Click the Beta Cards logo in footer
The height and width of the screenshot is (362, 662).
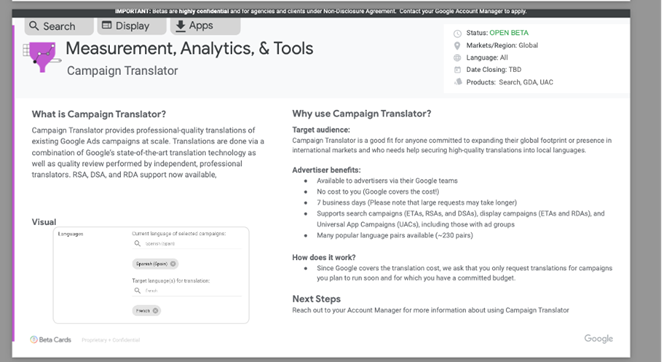pos(50,340)
